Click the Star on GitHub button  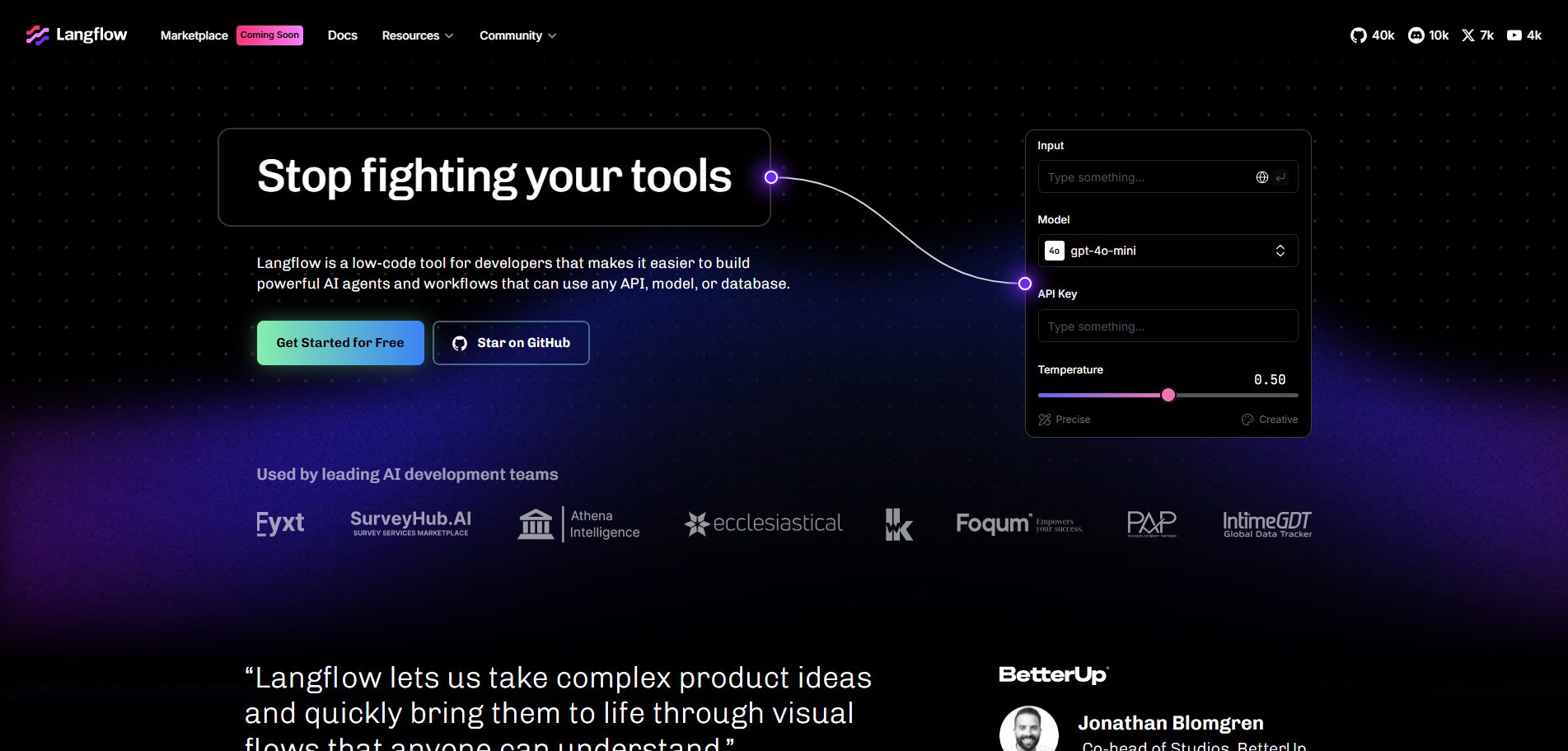(x=511, y=343)
